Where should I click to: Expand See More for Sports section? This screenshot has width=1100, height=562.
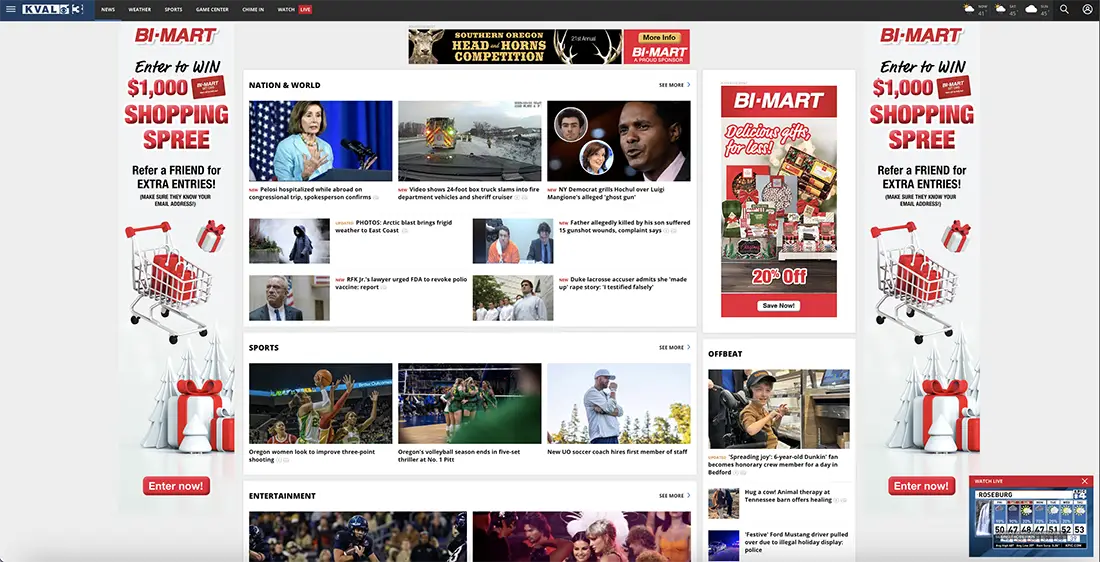point(674,347)
